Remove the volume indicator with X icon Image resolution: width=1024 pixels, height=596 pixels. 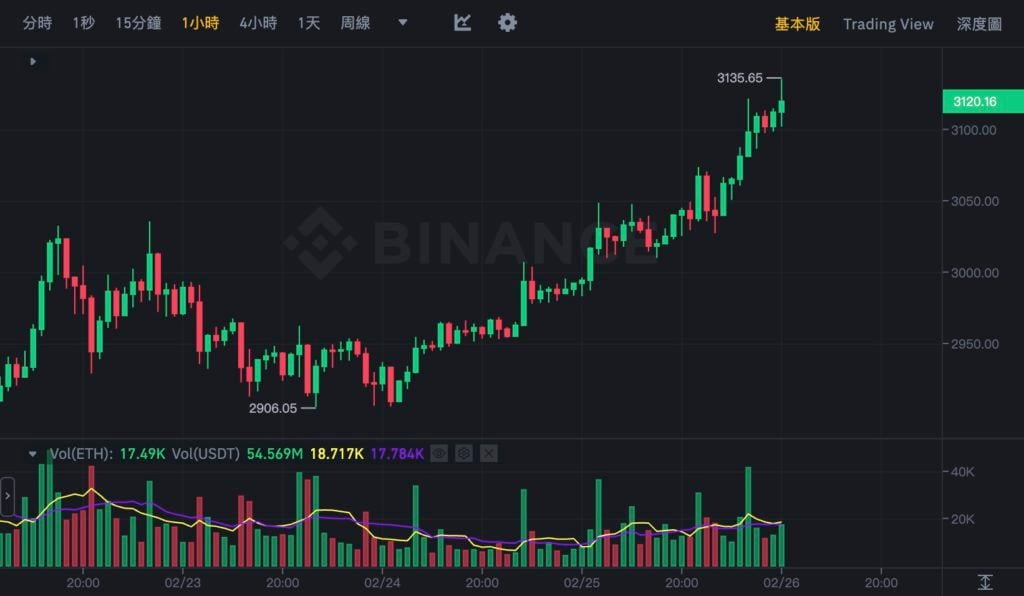click(x=488, y=454)
